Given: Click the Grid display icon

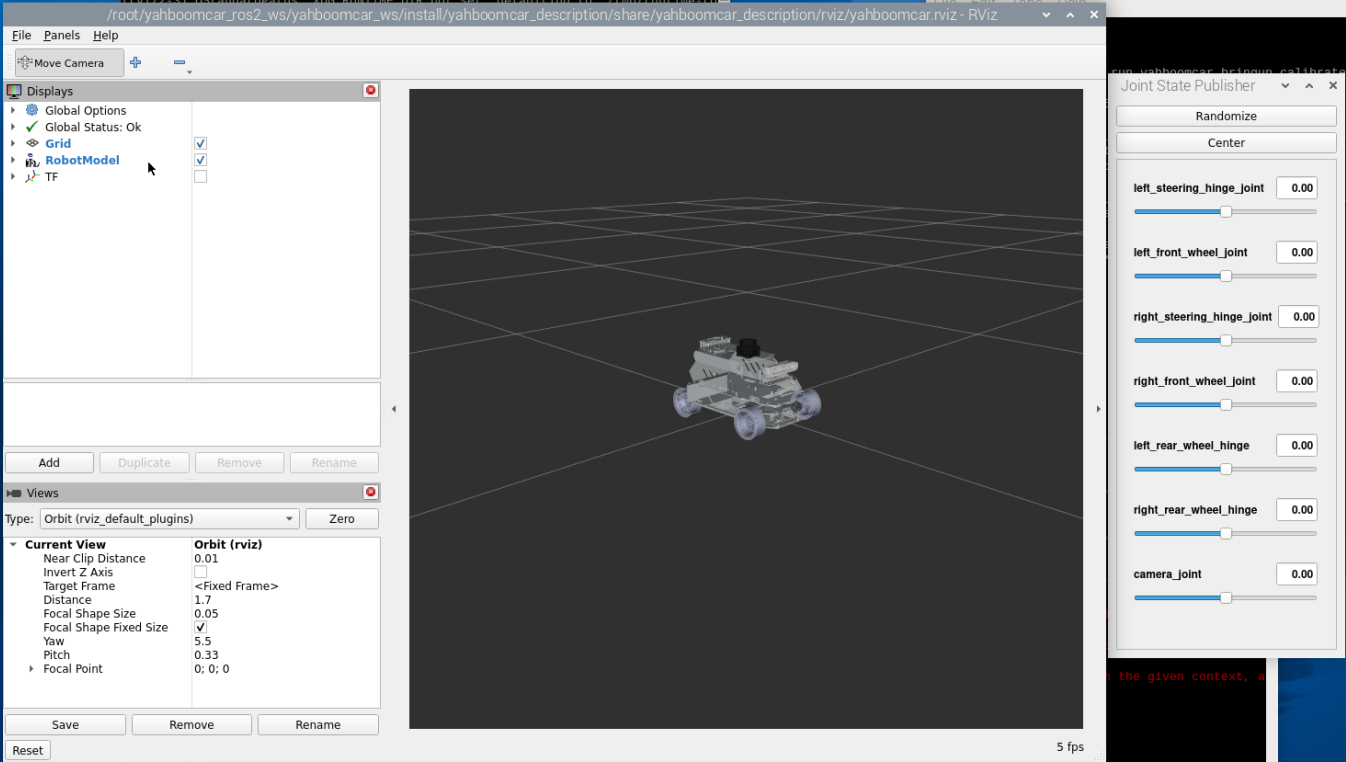Looking at the screenshot, I should [32, 143].
